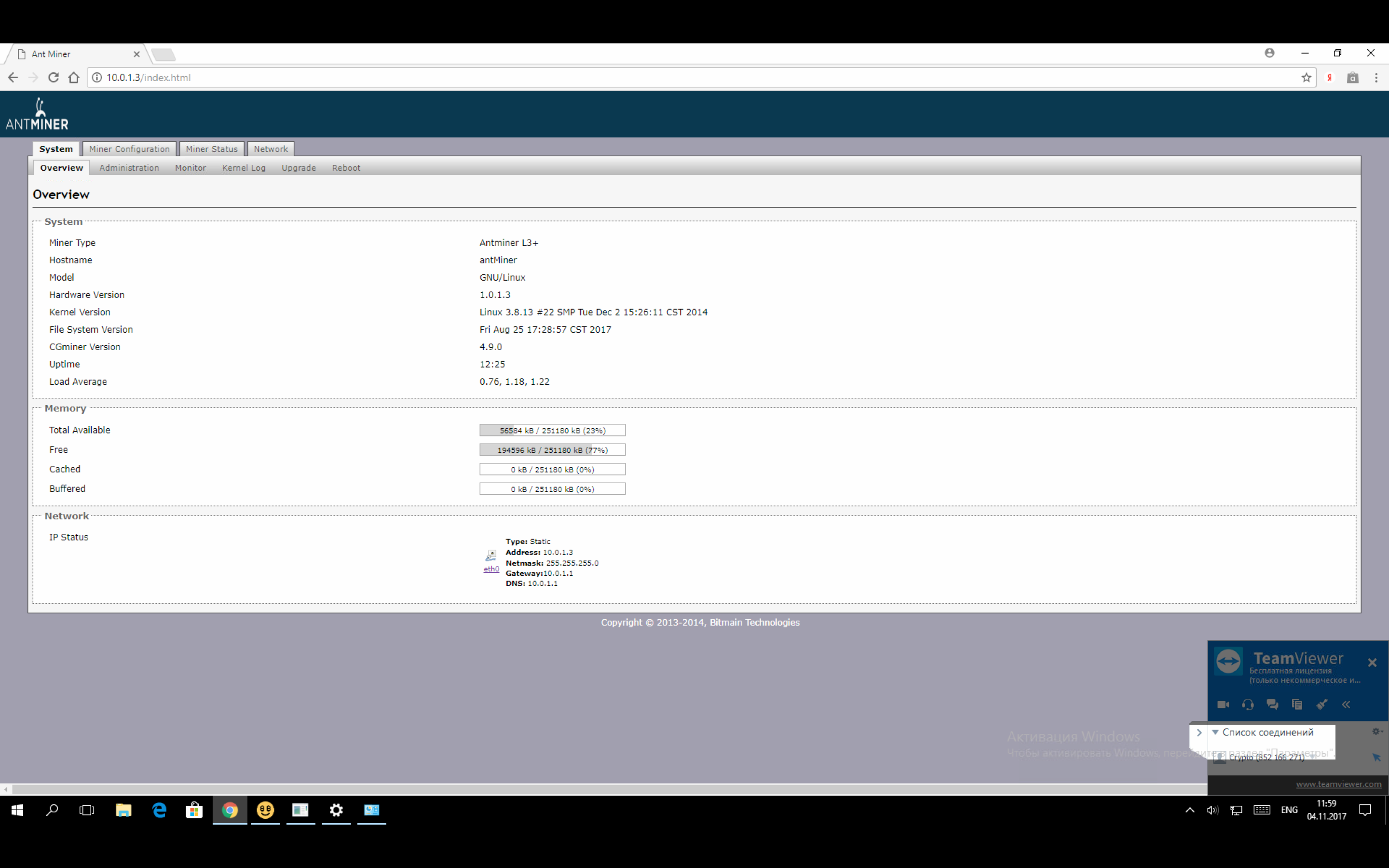Open the touch keyboard tray icon

1262,810
